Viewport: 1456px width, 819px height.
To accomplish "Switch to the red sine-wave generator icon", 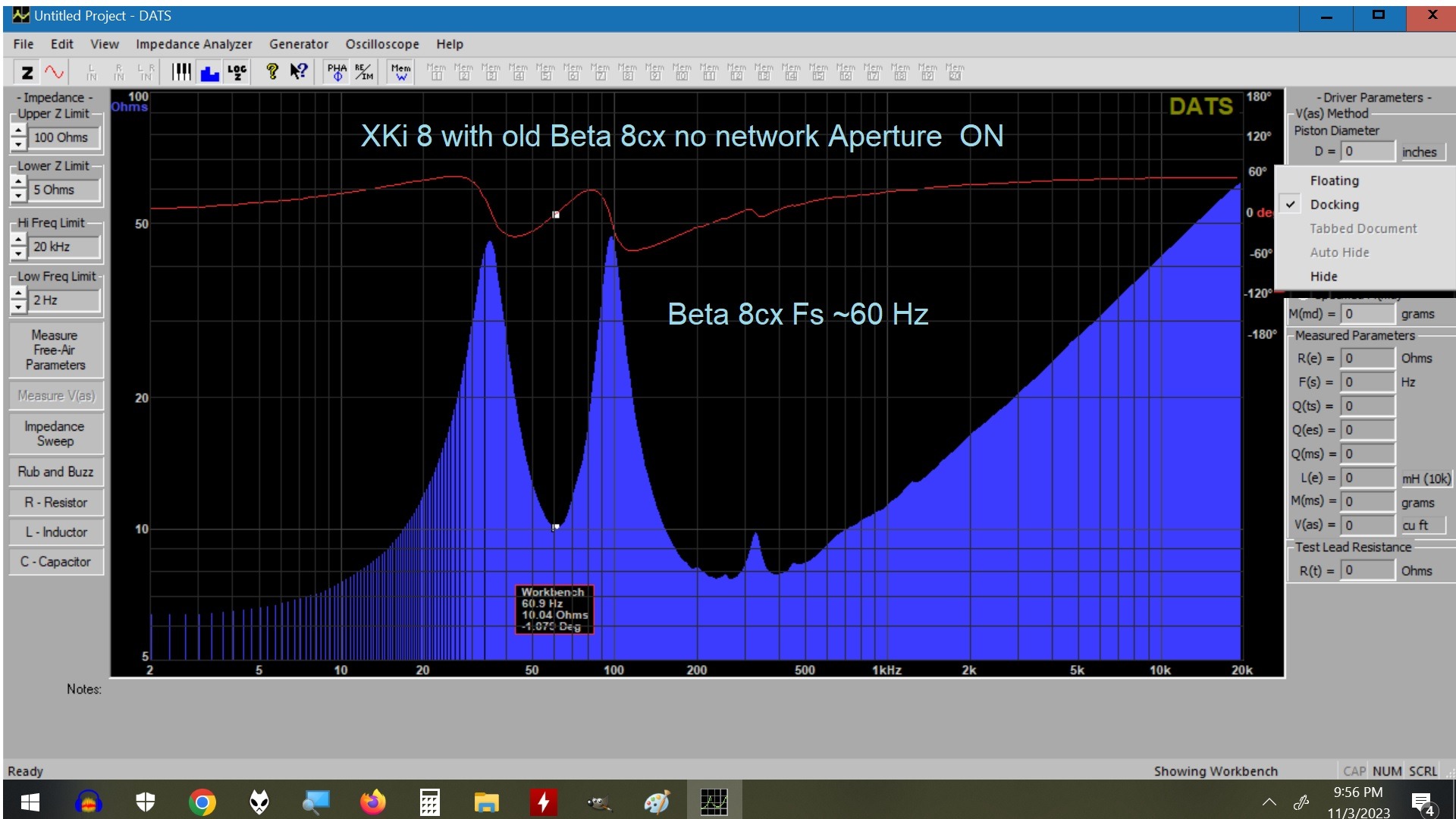I will [54, 72].
